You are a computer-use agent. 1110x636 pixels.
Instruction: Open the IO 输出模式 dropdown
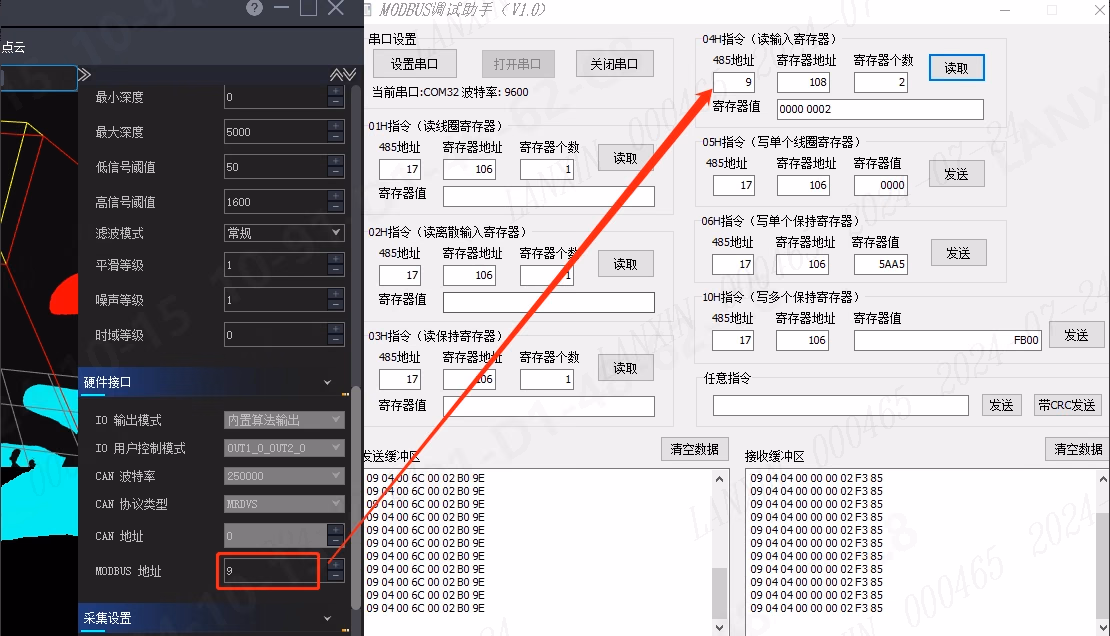click(285, 420)
